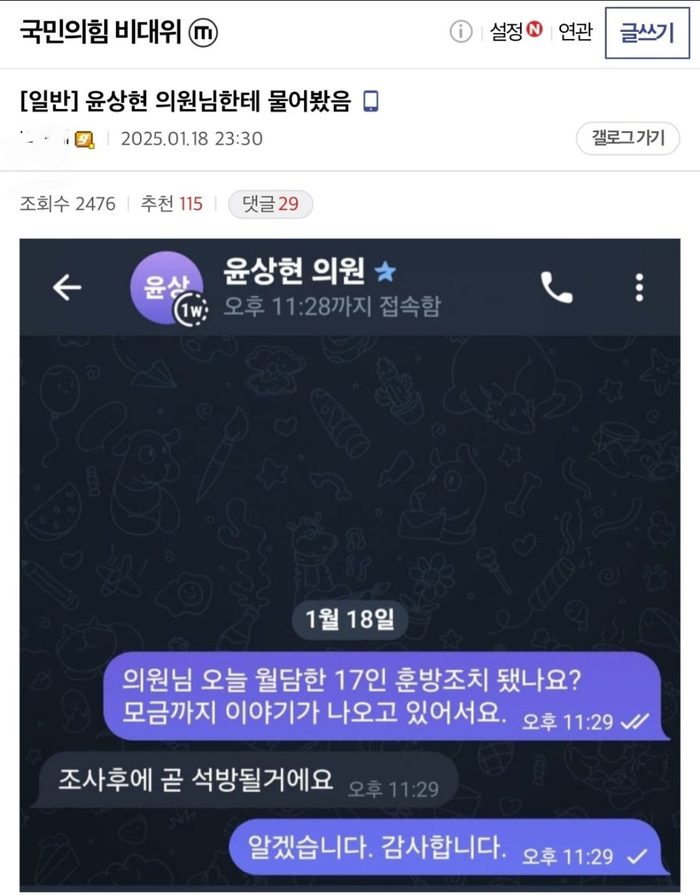
Task: Click the mobile phone icon after the title
Action: [x=371, y=101]
